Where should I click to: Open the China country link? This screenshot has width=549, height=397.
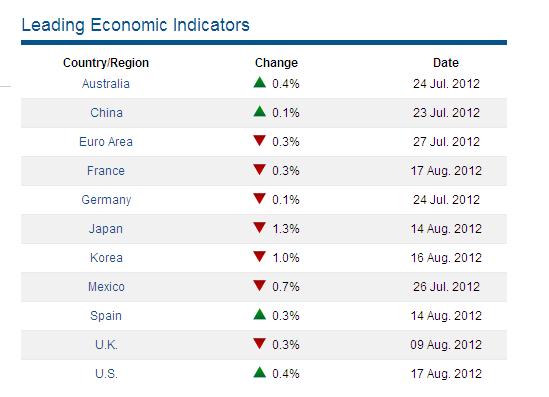106,113
